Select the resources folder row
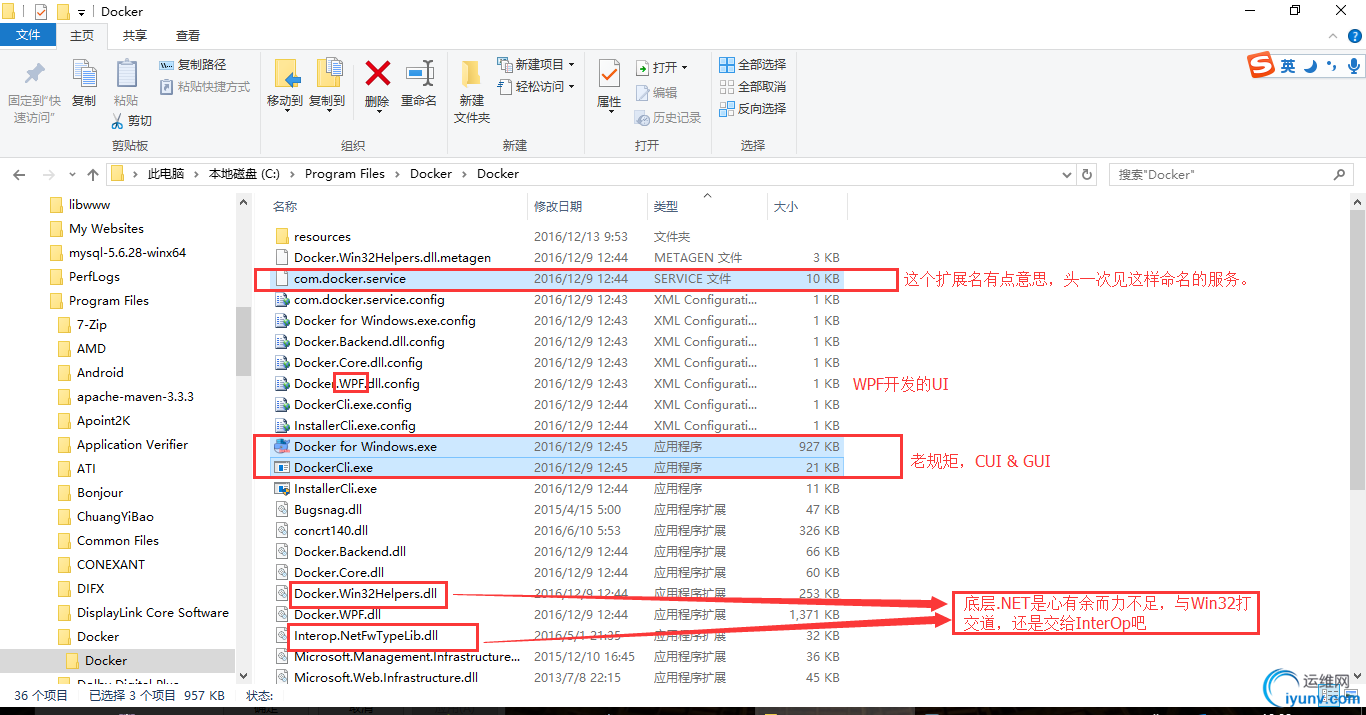 557,237
